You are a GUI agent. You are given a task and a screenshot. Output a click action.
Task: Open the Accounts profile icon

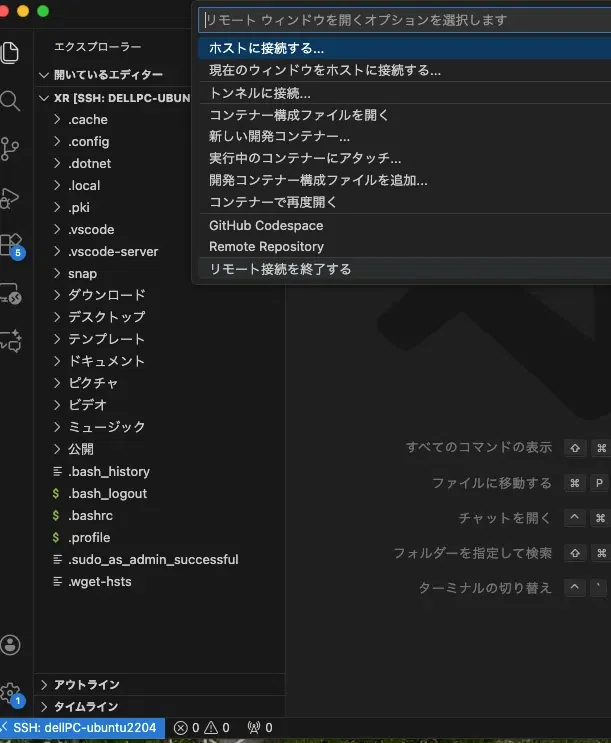click(x=10, y=645)
